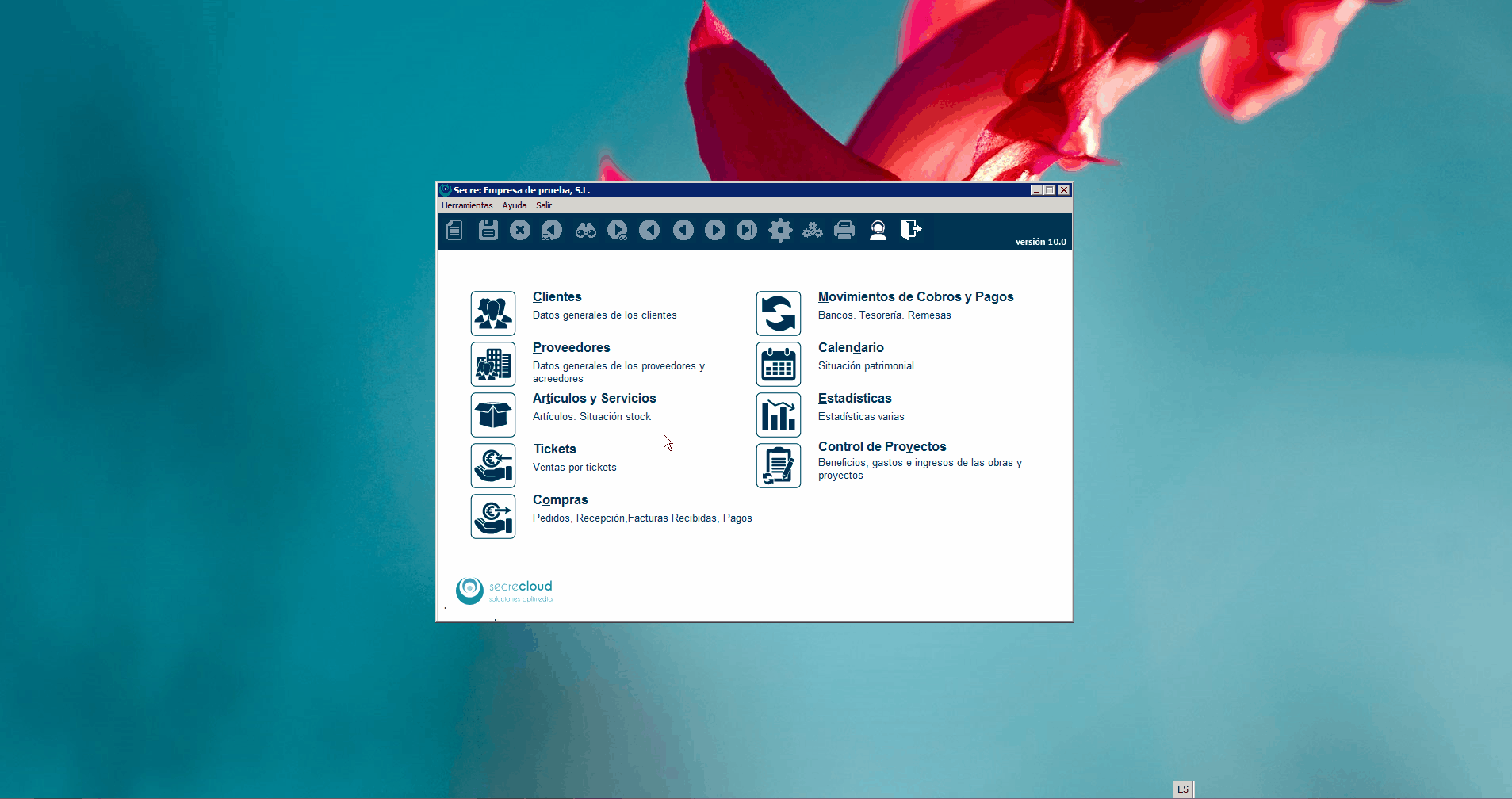The width and height of the screenshot is (1512, 799).
Task: Open Control de Proyectos clipboard icon
Action: 778,465
